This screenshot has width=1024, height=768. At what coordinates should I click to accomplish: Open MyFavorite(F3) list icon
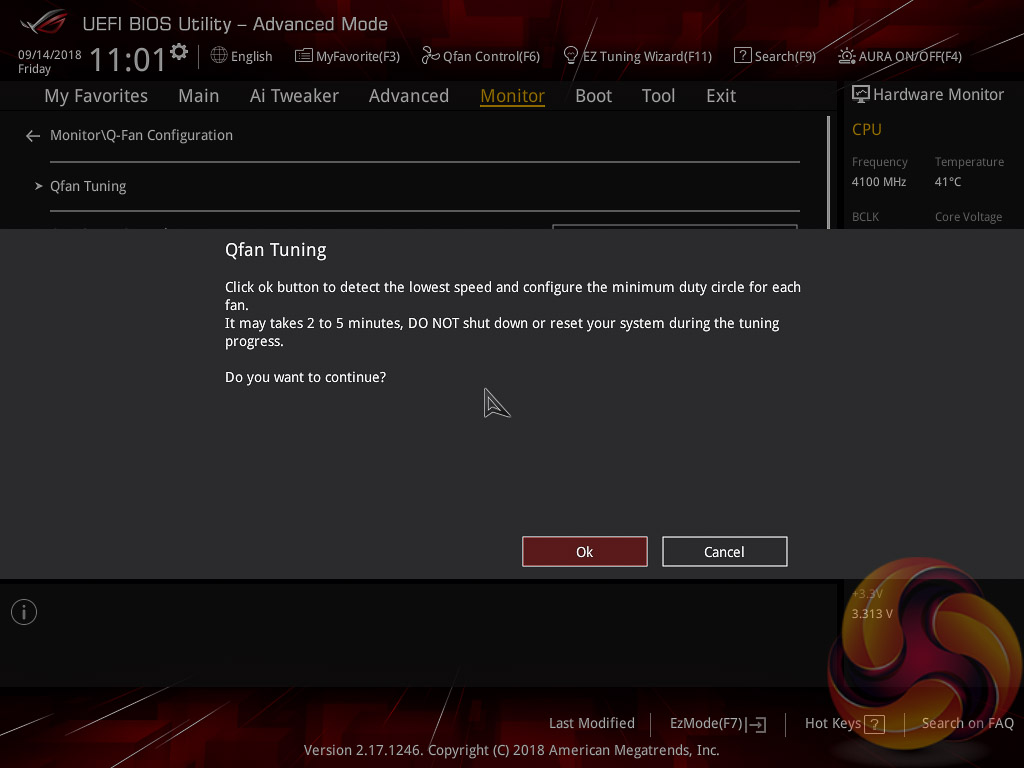[x=303, y=56]
